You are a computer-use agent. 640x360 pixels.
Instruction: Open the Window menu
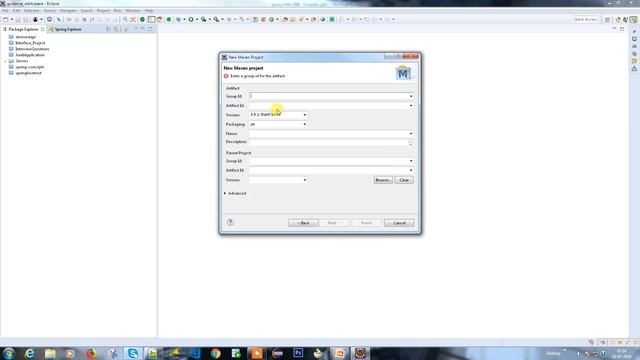pyautogui.click(x=133, y=11)
